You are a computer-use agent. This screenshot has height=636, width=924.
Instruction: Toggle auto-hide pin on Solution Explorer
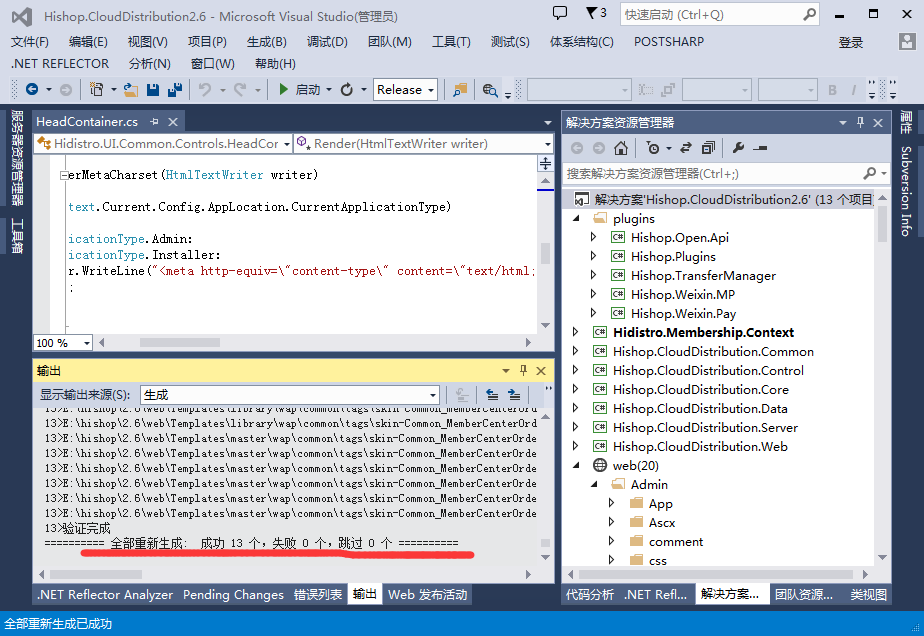[860, 122]
